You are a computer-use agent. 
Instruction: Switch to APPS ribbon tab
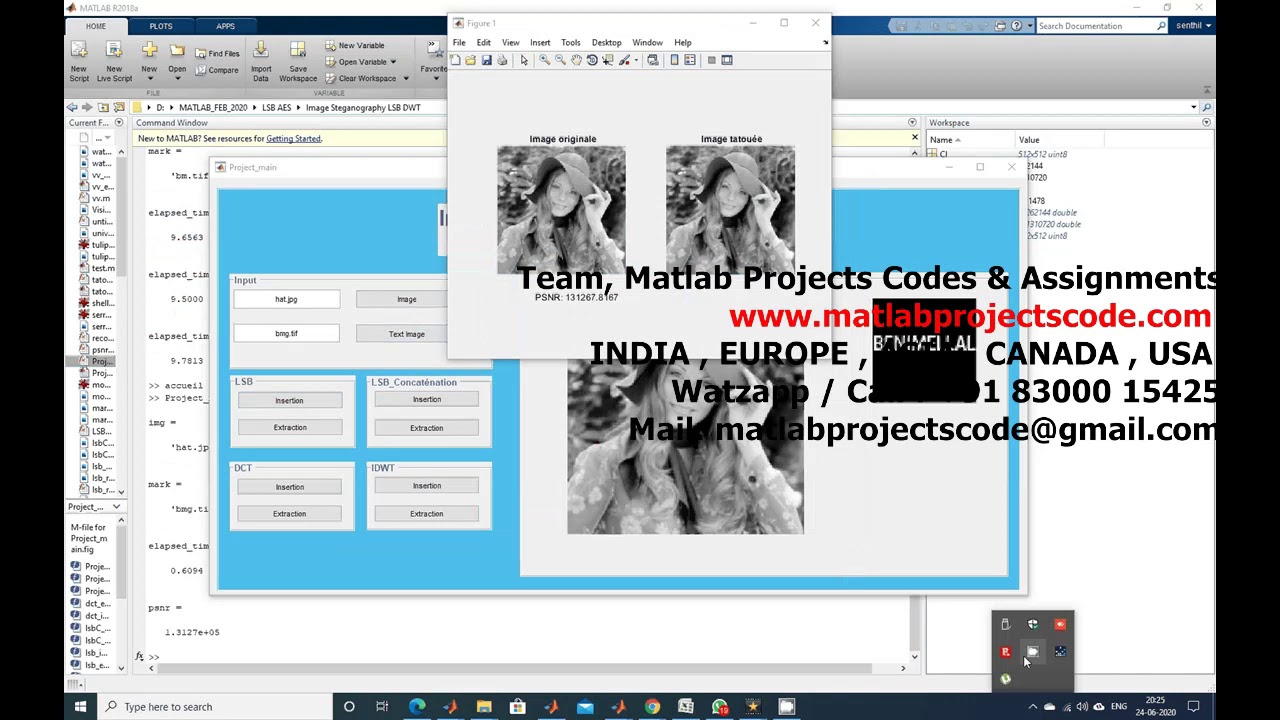pyautogui.click(x=225, y=26)
